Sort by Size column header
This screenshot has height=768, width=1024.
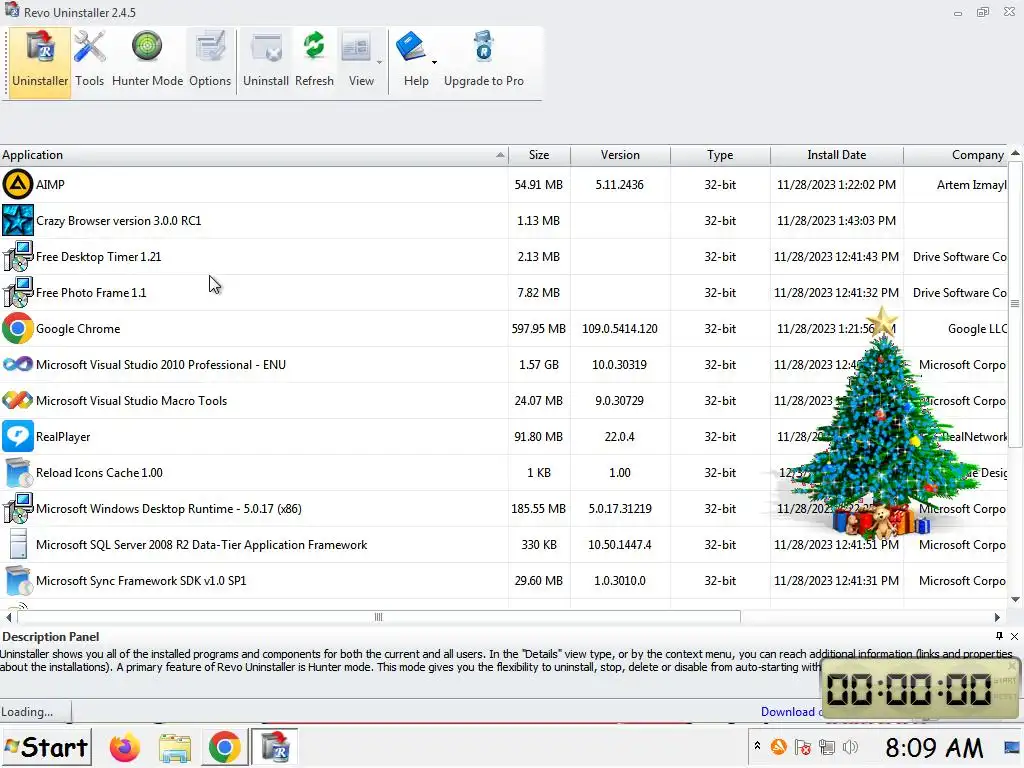click(x=539, y=155)
